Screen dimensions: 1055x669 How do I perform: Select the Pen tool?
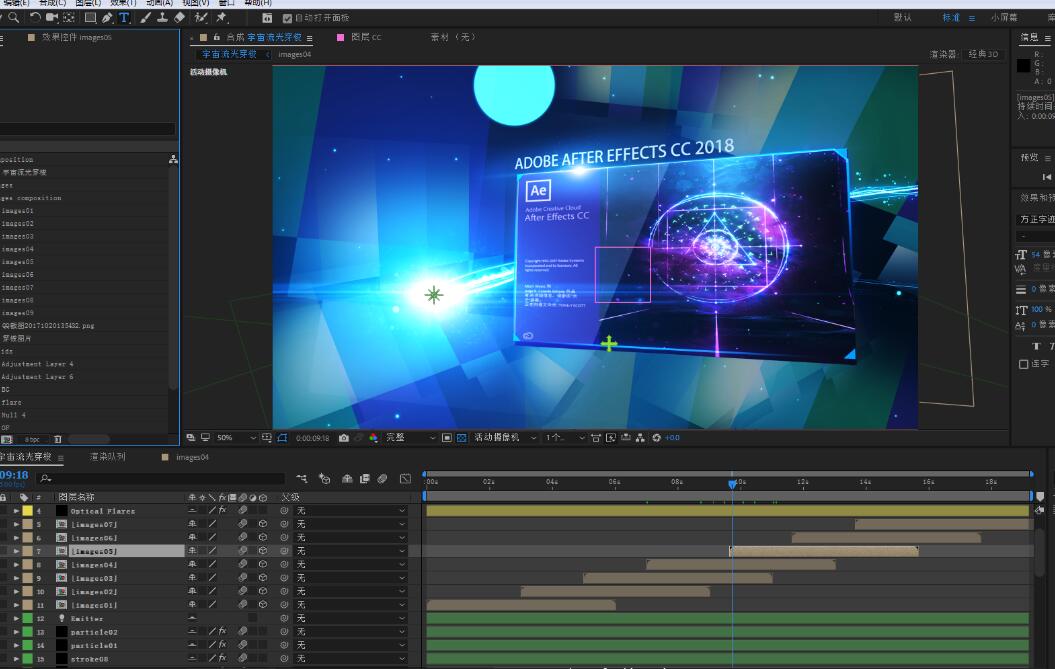(x=107, y=17)
